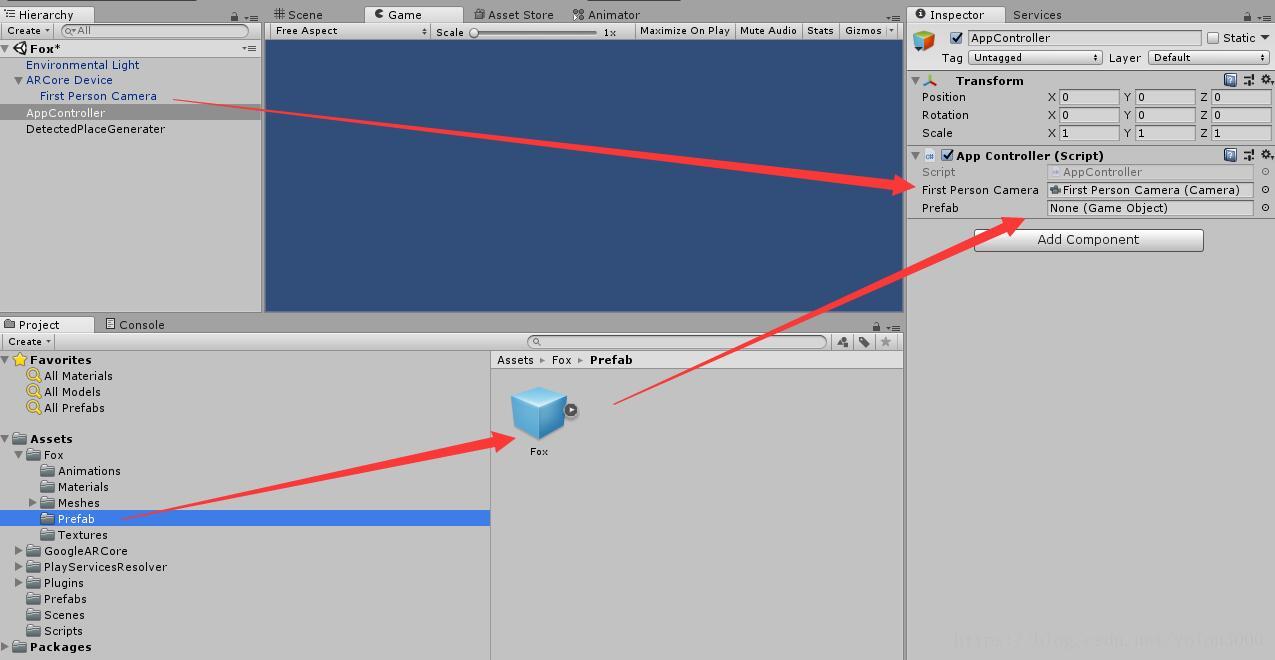Switch to the Console tab
The image size is (1275, 660).
134,325
